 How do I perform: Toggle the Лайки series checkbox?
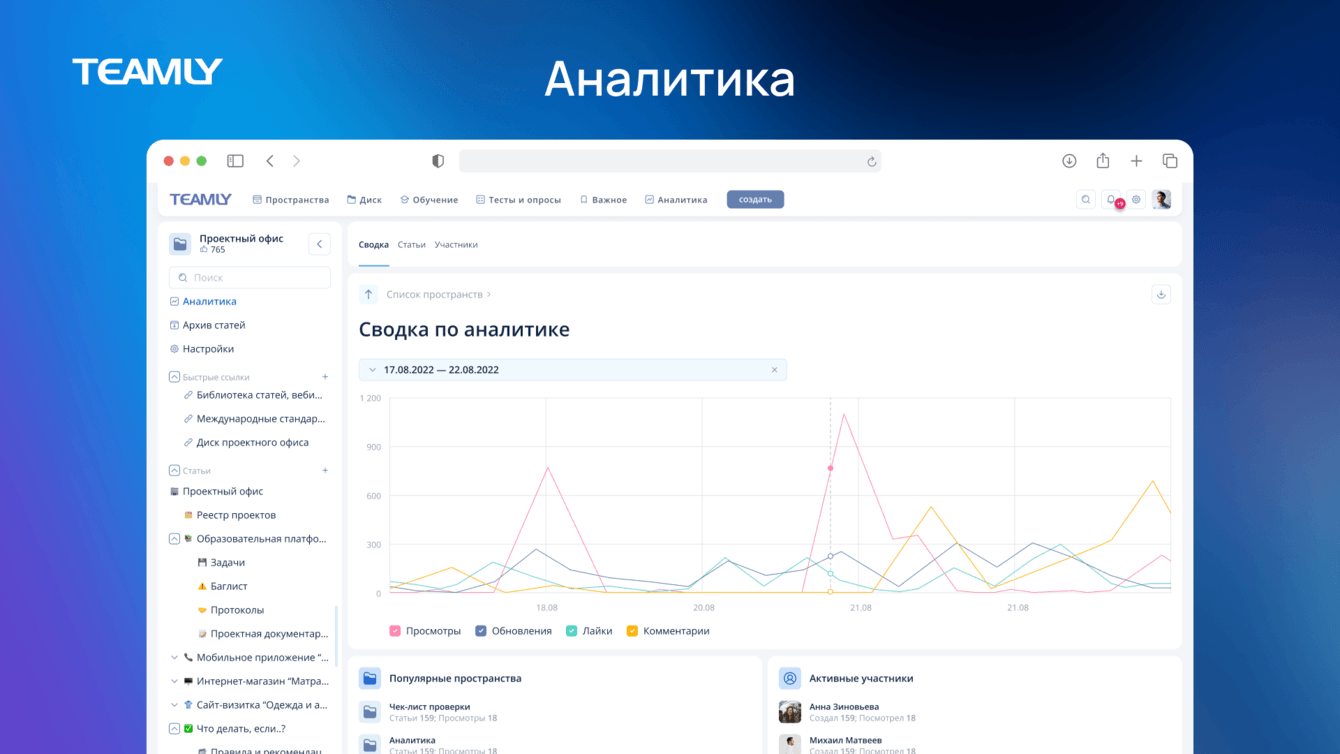(572, 631)
